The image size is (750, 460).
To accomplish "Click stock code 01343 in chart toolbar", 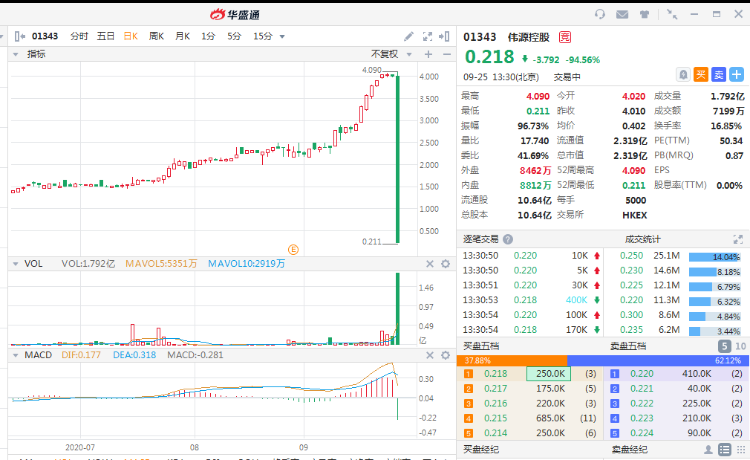I will coord(45,36).
